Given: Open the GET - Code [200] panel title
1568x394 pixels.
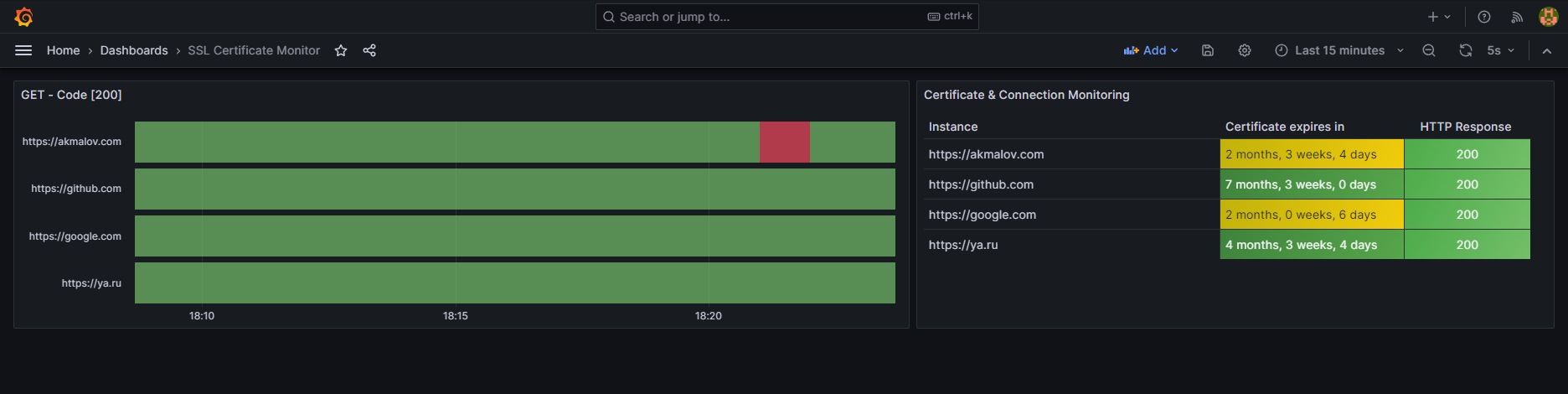Looking at the screenshot, I should click(x=71, y=95).
